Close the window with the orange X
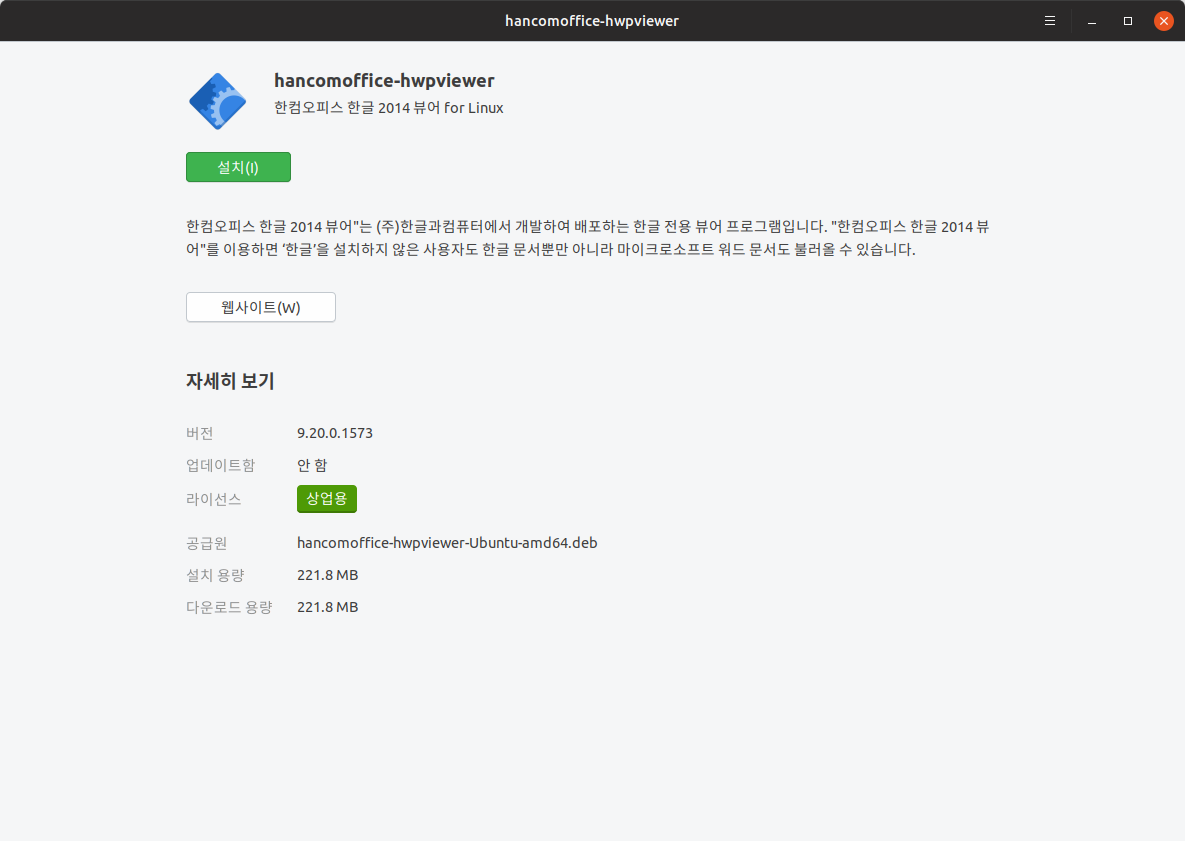Image resolution: width=1185 pixels, height=841 pixels. pos(1164,21)
